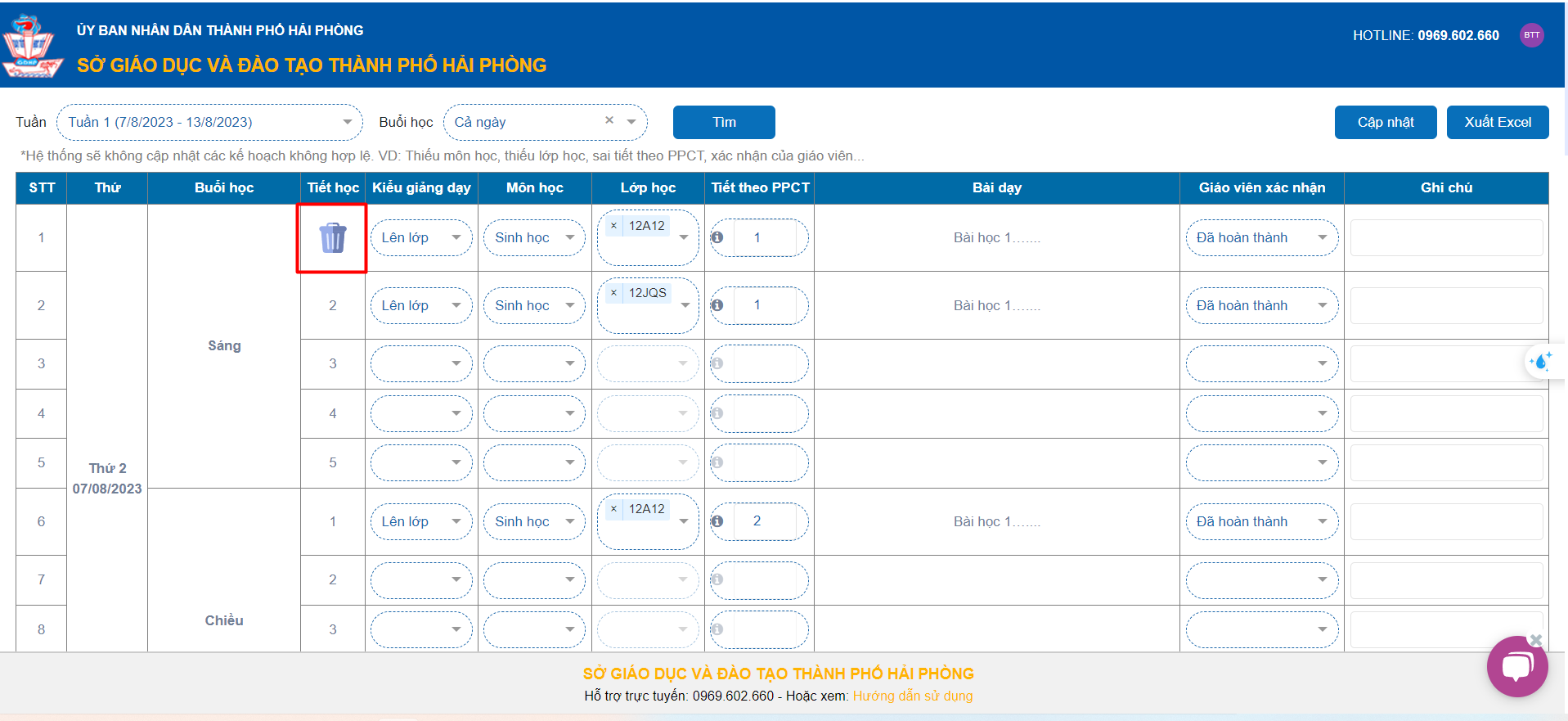Click the blue water drop floating icon
Image resolution: width=1568 pixels, height=721 pixels.
[x=1541, y=362]
